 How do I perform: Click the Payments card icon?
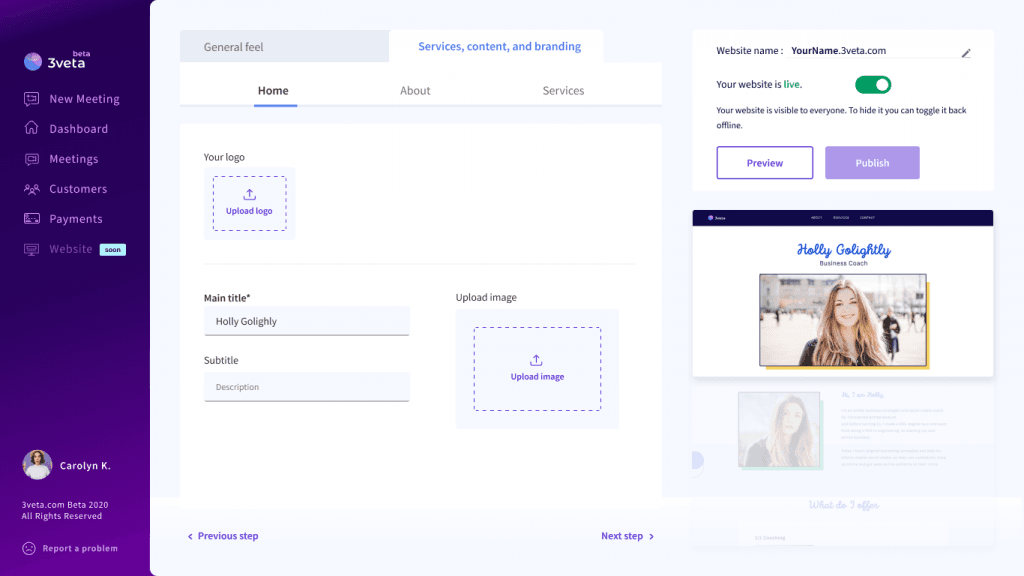click(x=31, y=219)
